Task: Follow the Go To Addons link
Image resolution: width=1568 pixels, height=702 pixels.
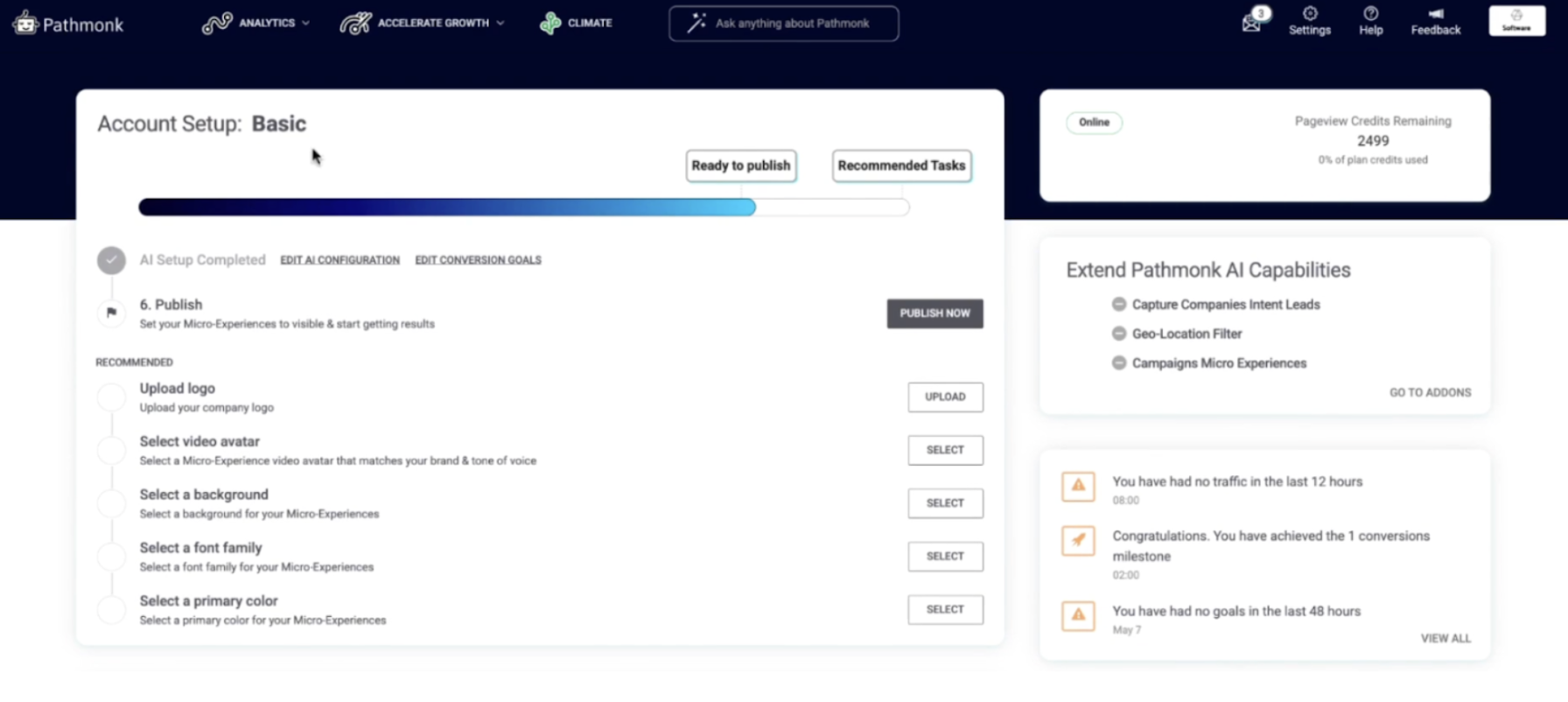Action: coord(1430,393)
